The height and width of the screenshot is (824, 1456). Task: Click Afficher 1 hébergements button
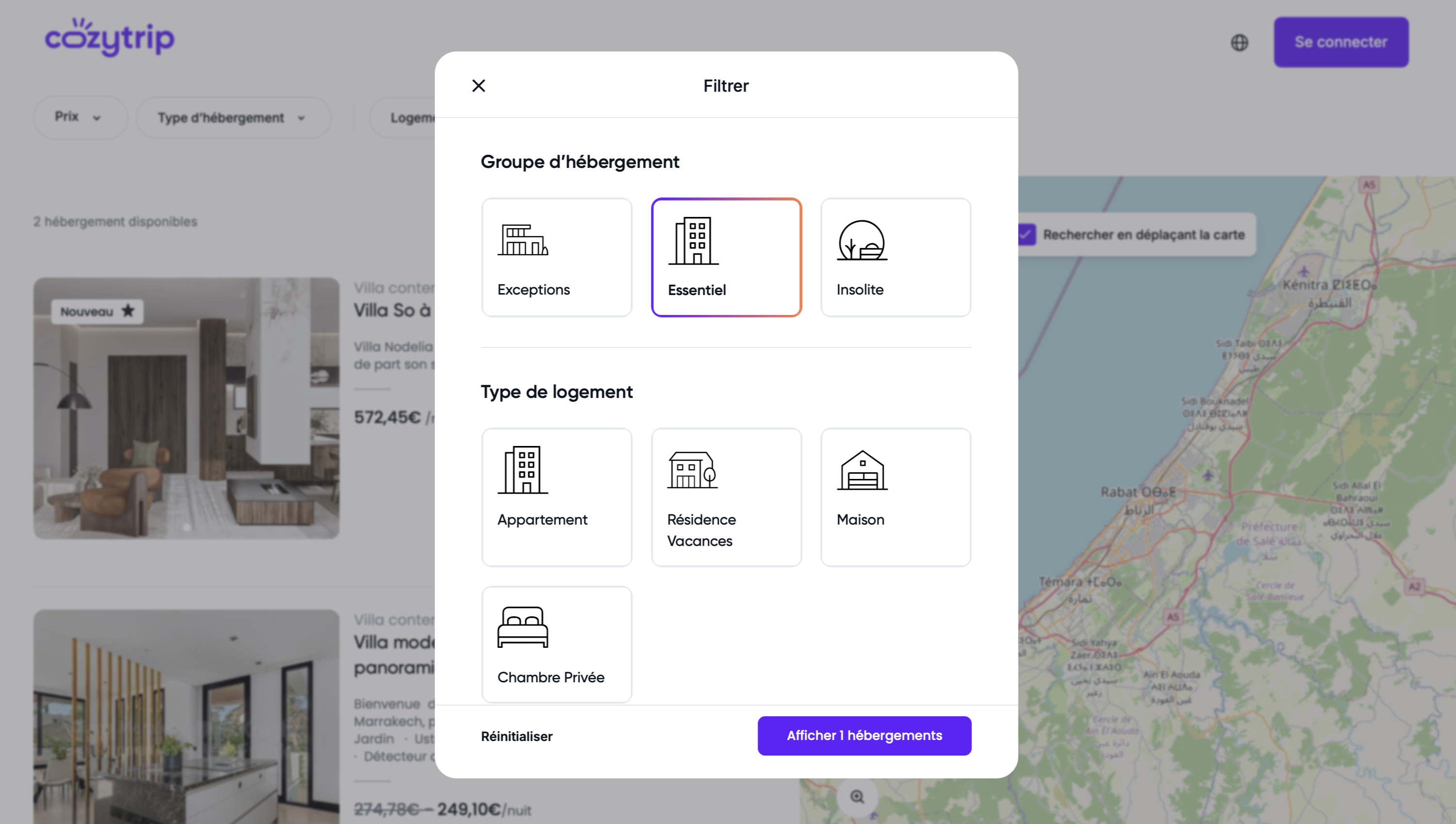click(x=864, y=735)
